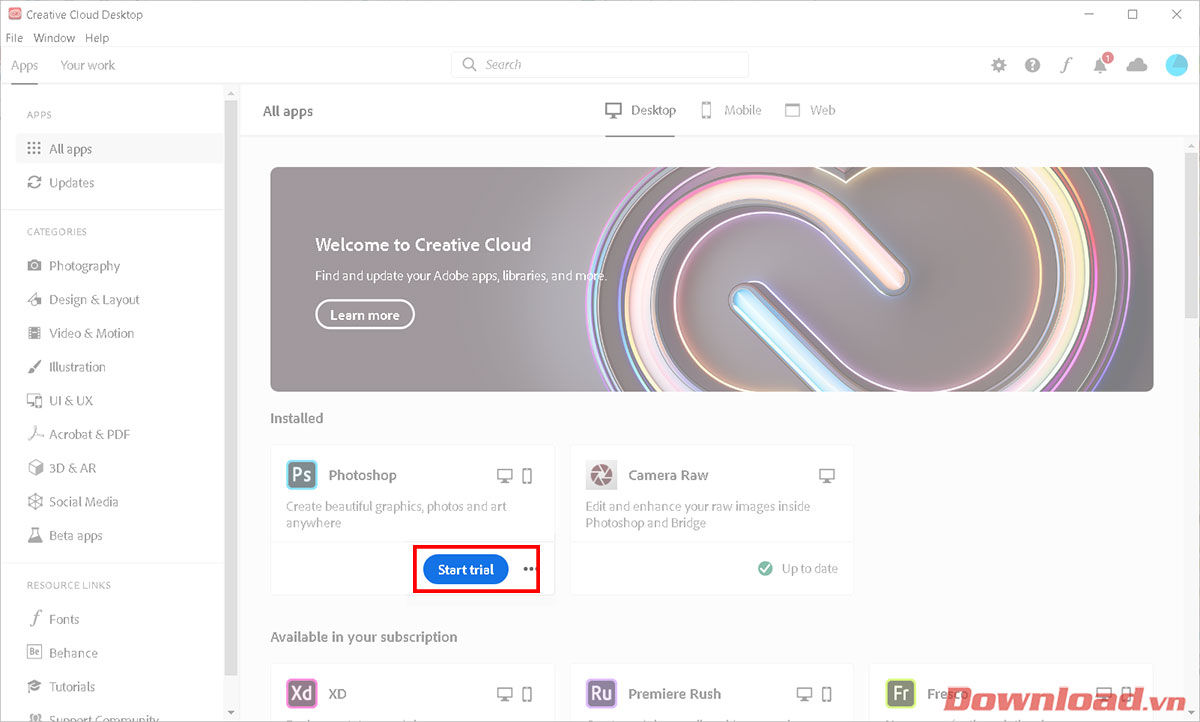This screenshot has width=1200, height=722.
Task: Click the Camera Raw app icon
Action: pyautogui.click(x=601, y=474)
